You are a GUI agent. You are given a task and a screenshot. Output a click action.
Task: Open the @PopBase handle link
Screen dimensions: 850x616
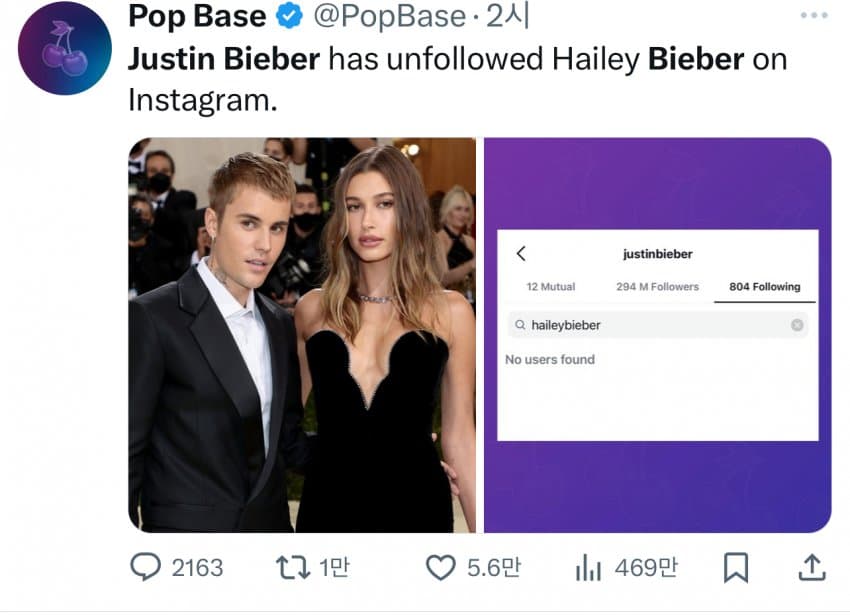(389, 17)
